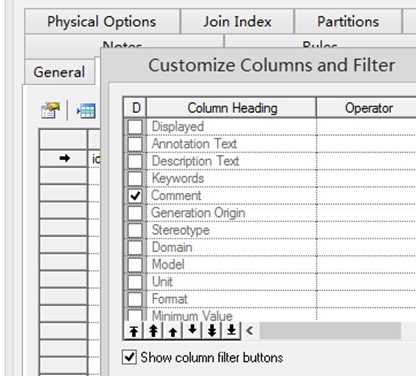Check the Domain column checkbox
416x376 pixels.
[135, 247]
